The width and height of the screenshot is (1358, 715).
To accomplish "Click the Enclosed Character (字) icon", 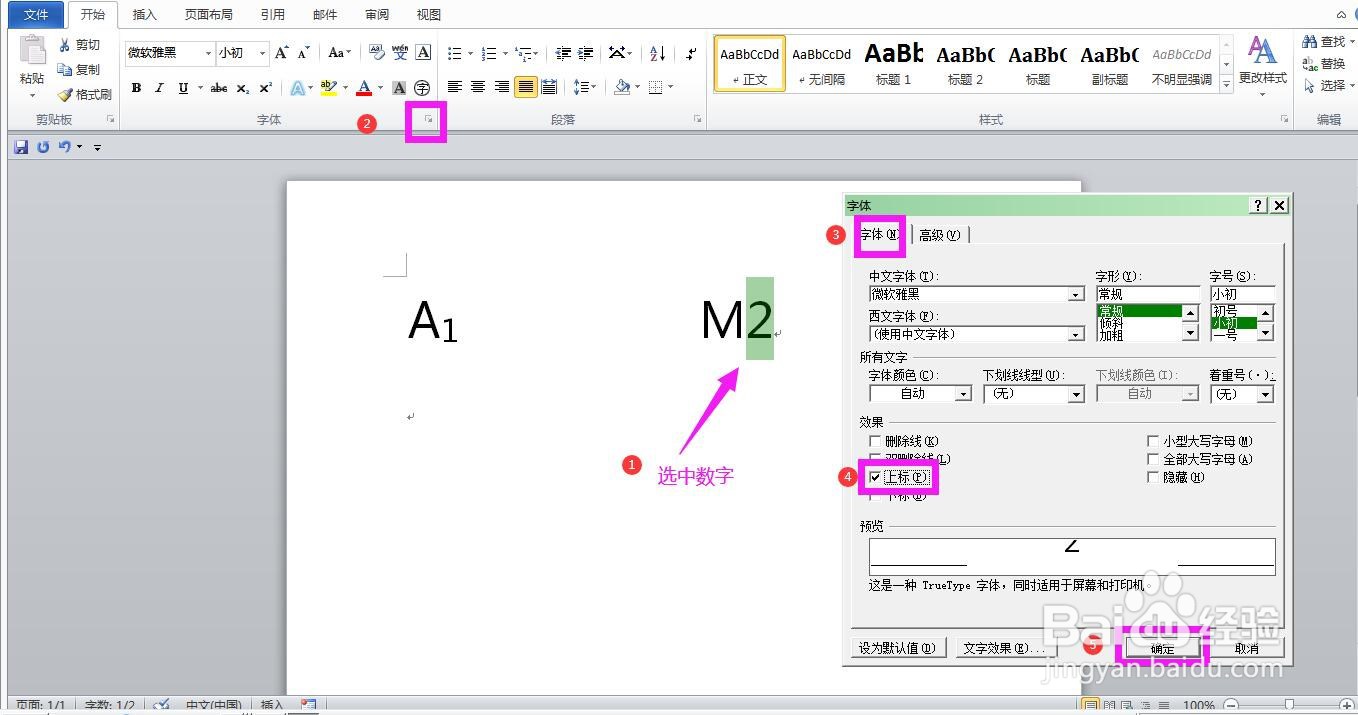I will click(422, 88).
